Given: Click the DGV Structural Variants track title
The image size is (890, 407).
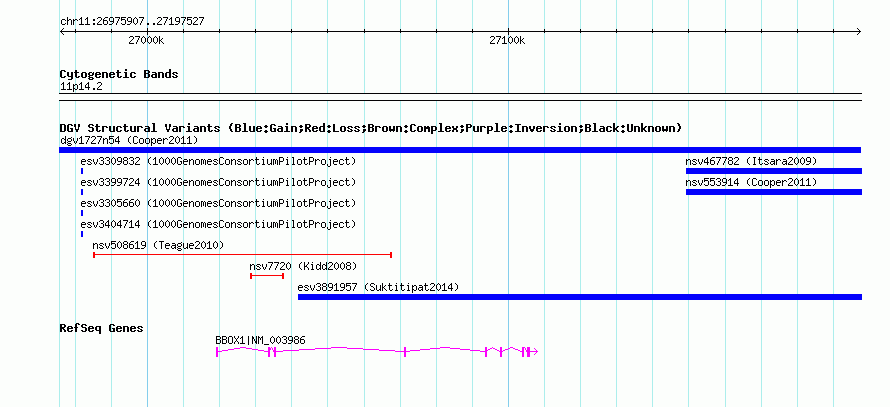Looking at the screenshot, I should [370, 128].
